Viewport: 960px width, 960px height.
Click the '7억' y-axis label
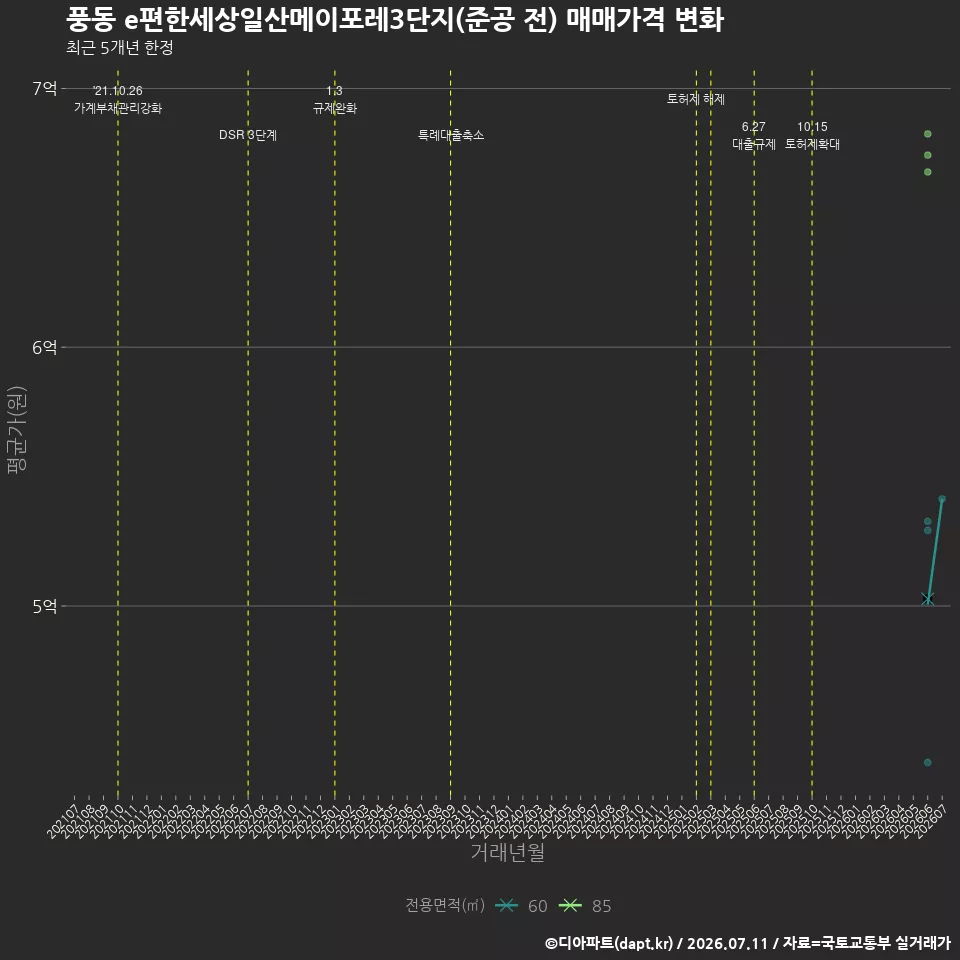pos(45,89)
